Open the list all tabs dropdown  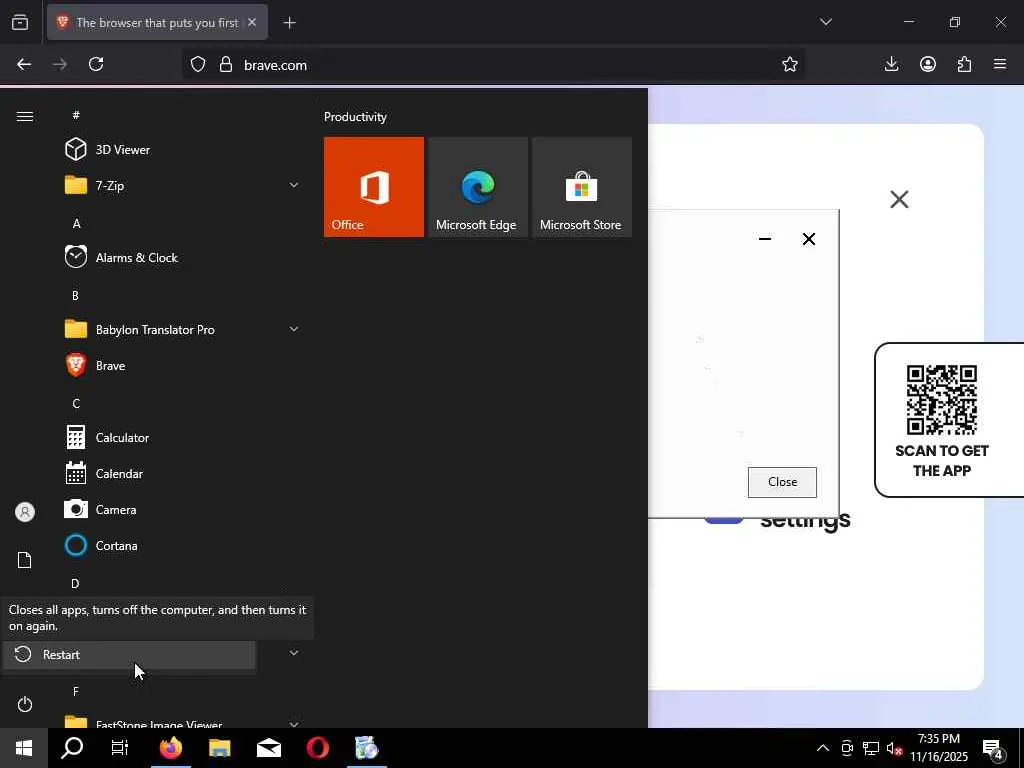coord(825,22)
